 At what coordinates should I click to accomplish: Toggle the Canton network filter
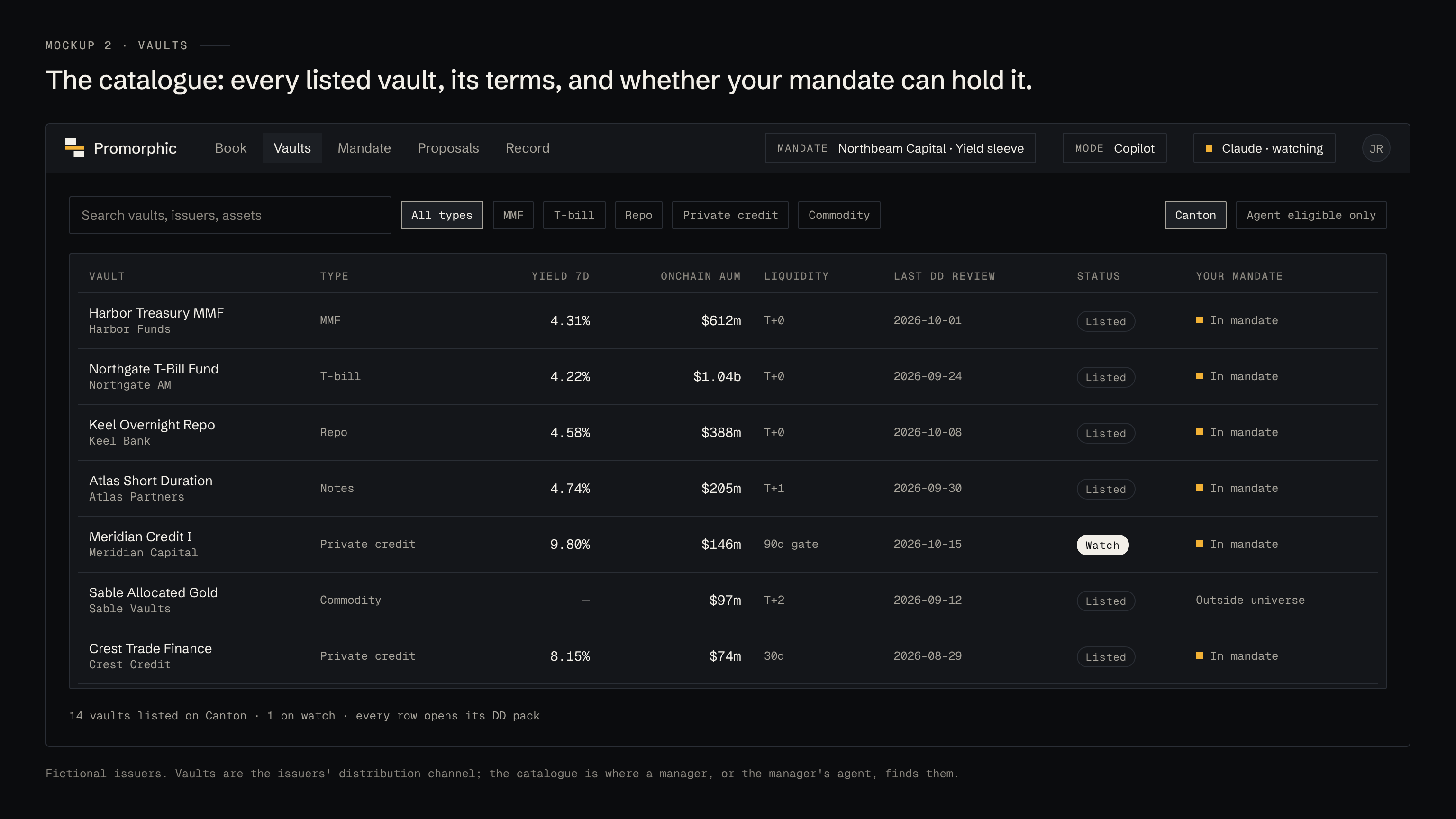(1195, 215)
